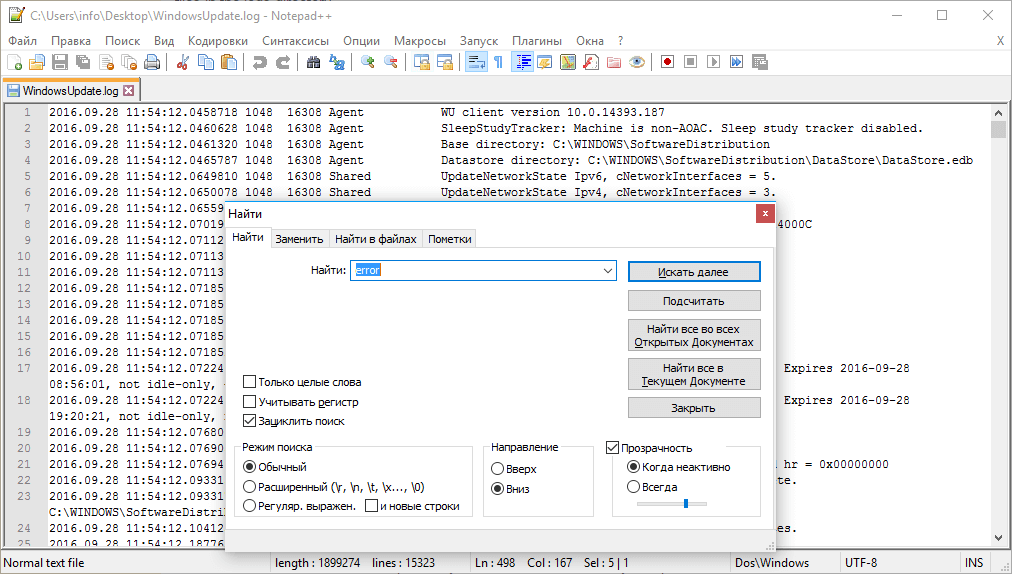Toggle 'Прозрачность' checkbox
Viewport: 1012px width, 574px height.
612,447
